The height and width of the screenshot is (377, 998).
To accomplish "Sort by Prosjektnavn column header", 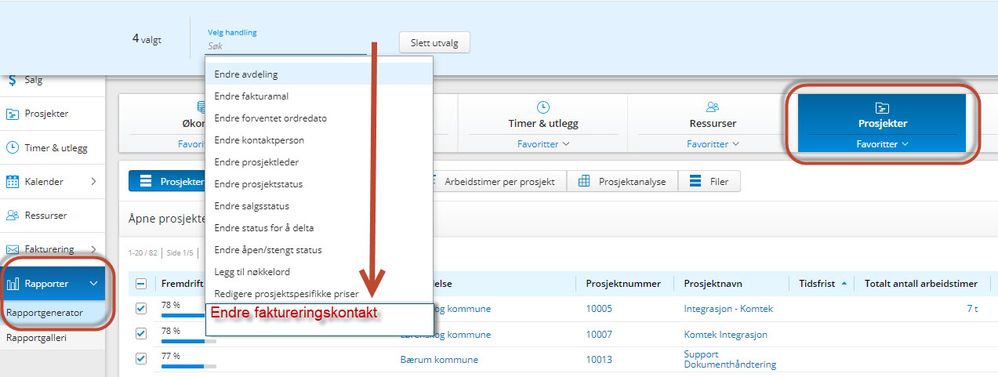I will click(713, 284).
